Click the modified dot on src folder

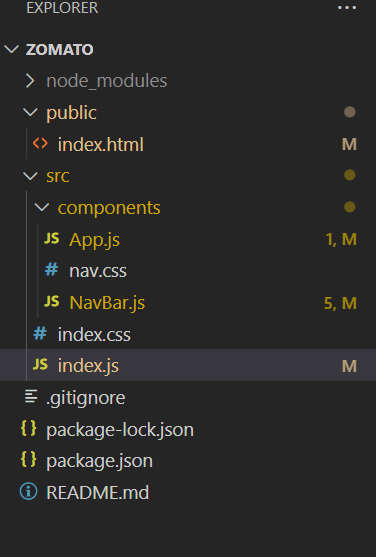pos(350,175)
